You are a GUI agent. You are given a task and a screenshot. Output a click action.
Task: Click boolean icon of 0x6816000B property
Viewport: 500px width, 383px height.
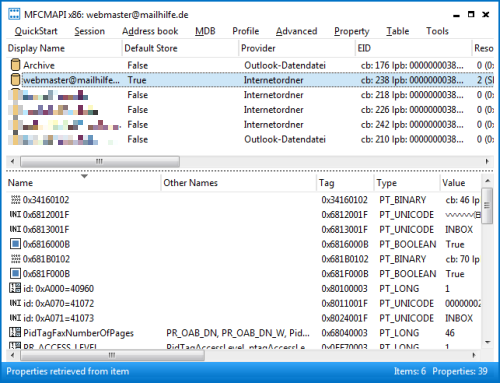click(15, 244)
